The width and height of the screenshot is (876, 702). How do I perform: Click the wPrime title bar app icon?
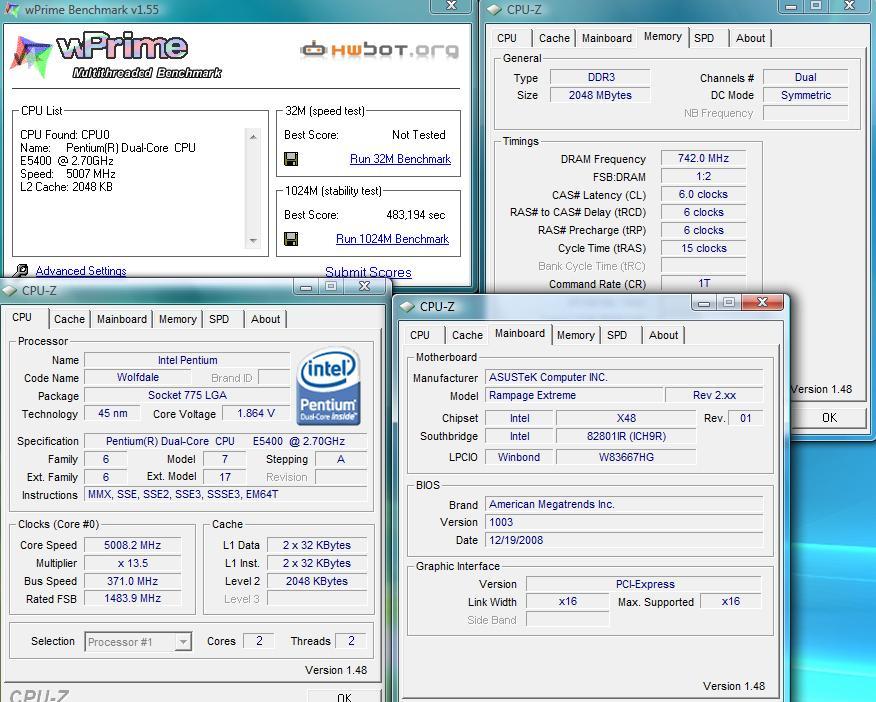click(x=12, y=9)
